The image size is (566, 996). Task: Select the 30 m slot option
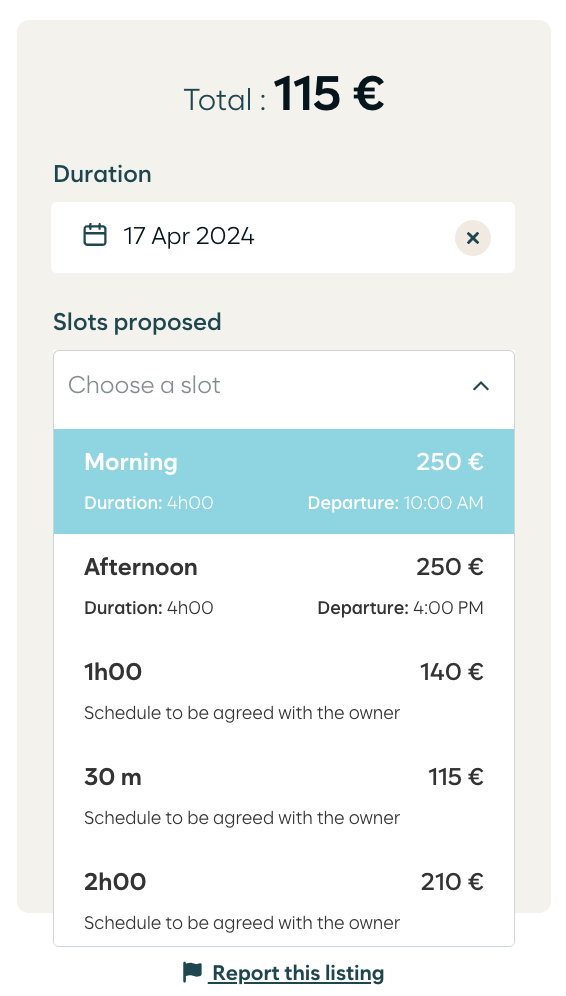click(x=284, y=797)
